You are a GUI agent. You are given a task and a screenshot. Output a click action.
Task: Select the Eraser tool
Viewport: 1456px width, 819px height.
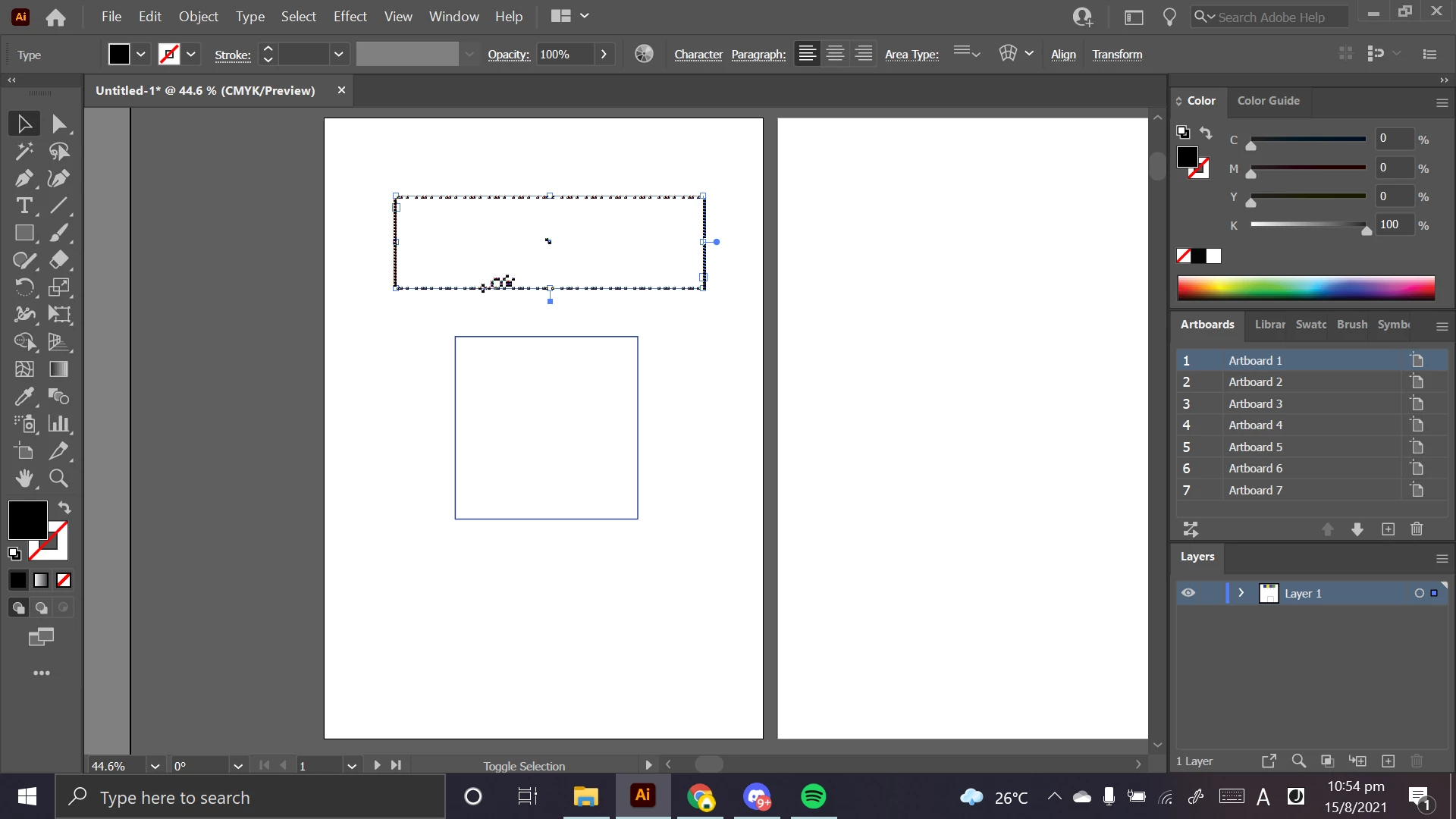pos(59,260)
